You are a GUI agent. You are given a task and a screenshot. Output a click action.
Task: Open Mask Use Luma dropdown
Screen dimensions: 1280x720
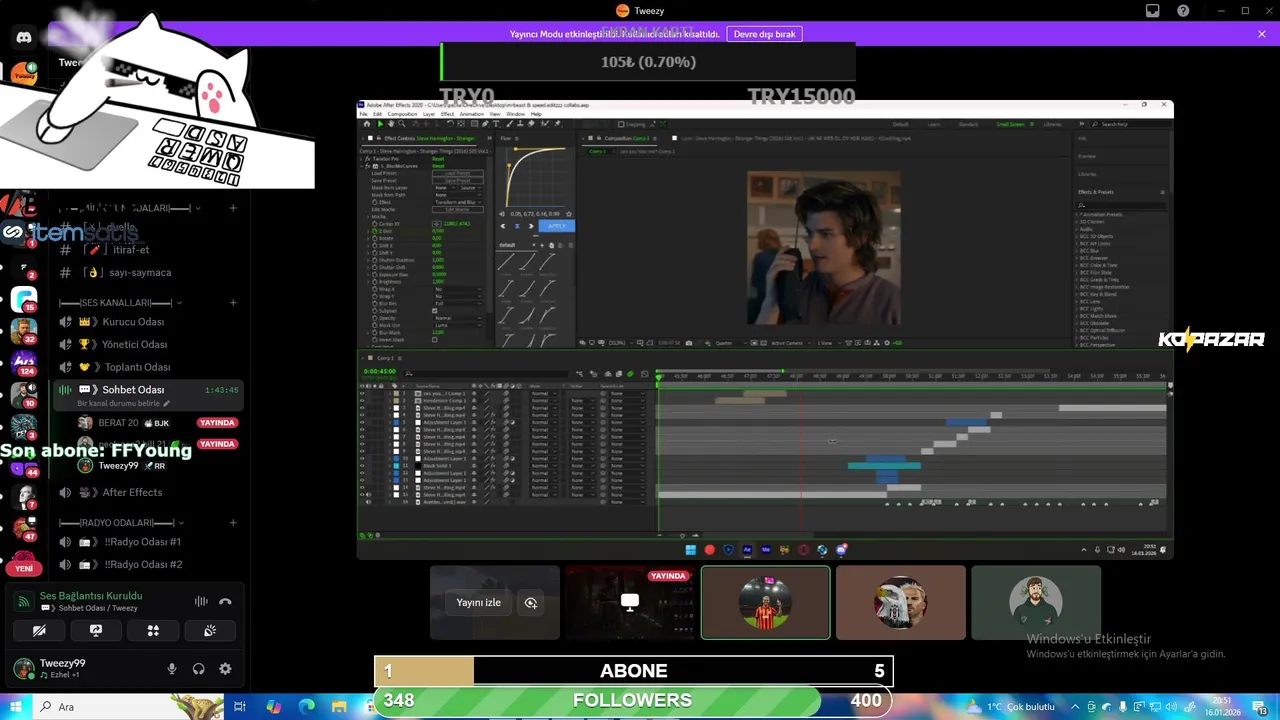[458, 325]
